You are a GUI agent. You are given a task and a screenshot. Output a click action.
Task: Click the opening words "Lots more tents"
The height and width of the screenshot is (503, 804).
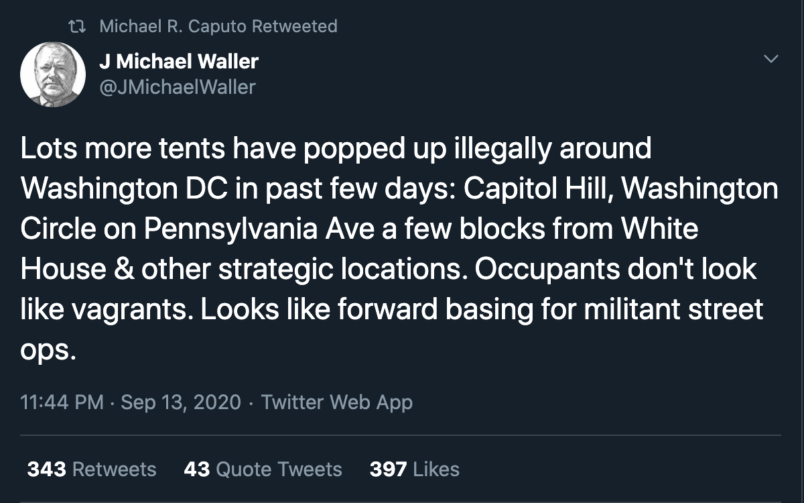click(x=99, y=149)
